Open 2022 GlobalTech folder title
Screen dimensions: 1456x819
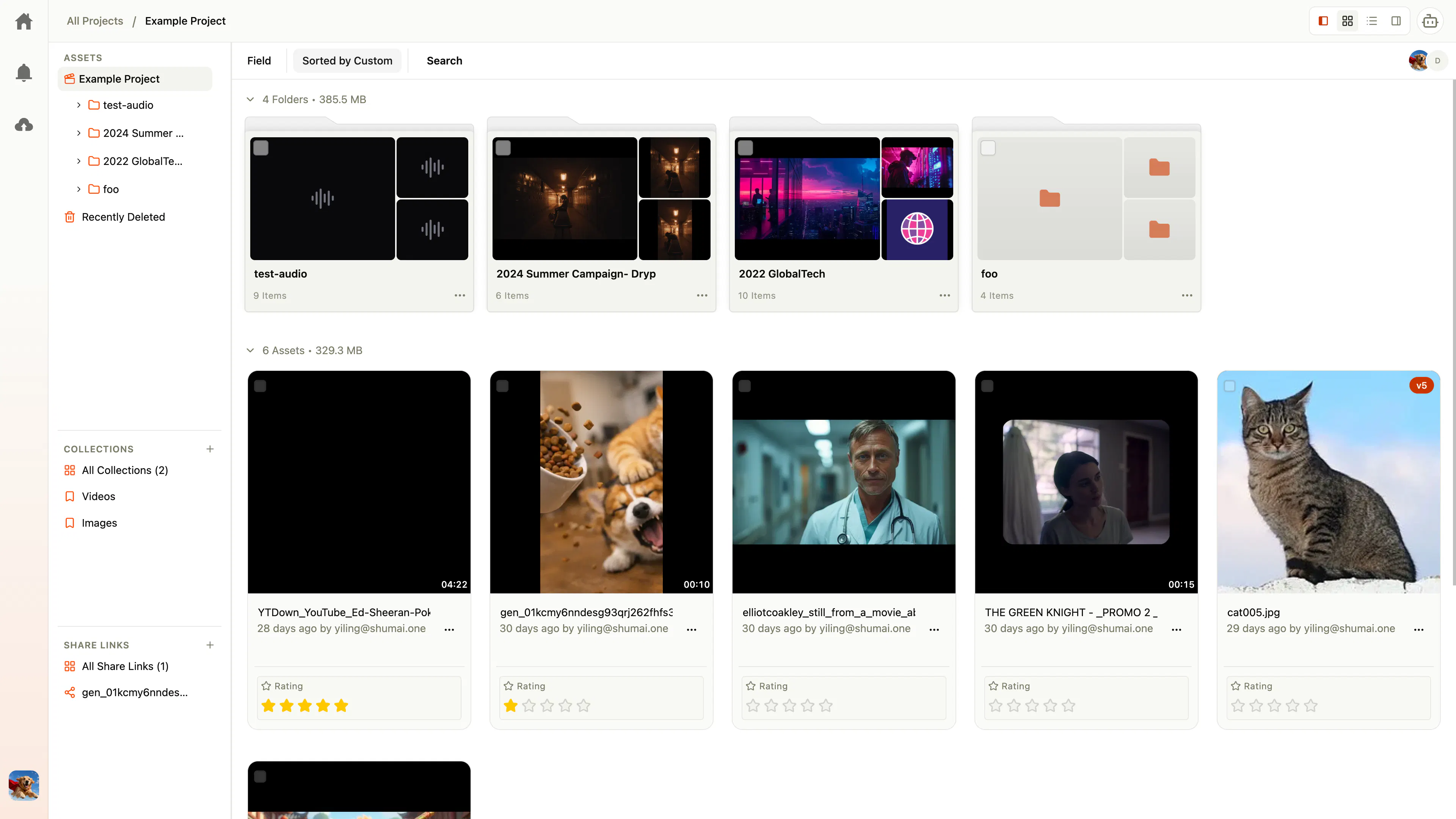pyautogui.click(x=782, y=273)
